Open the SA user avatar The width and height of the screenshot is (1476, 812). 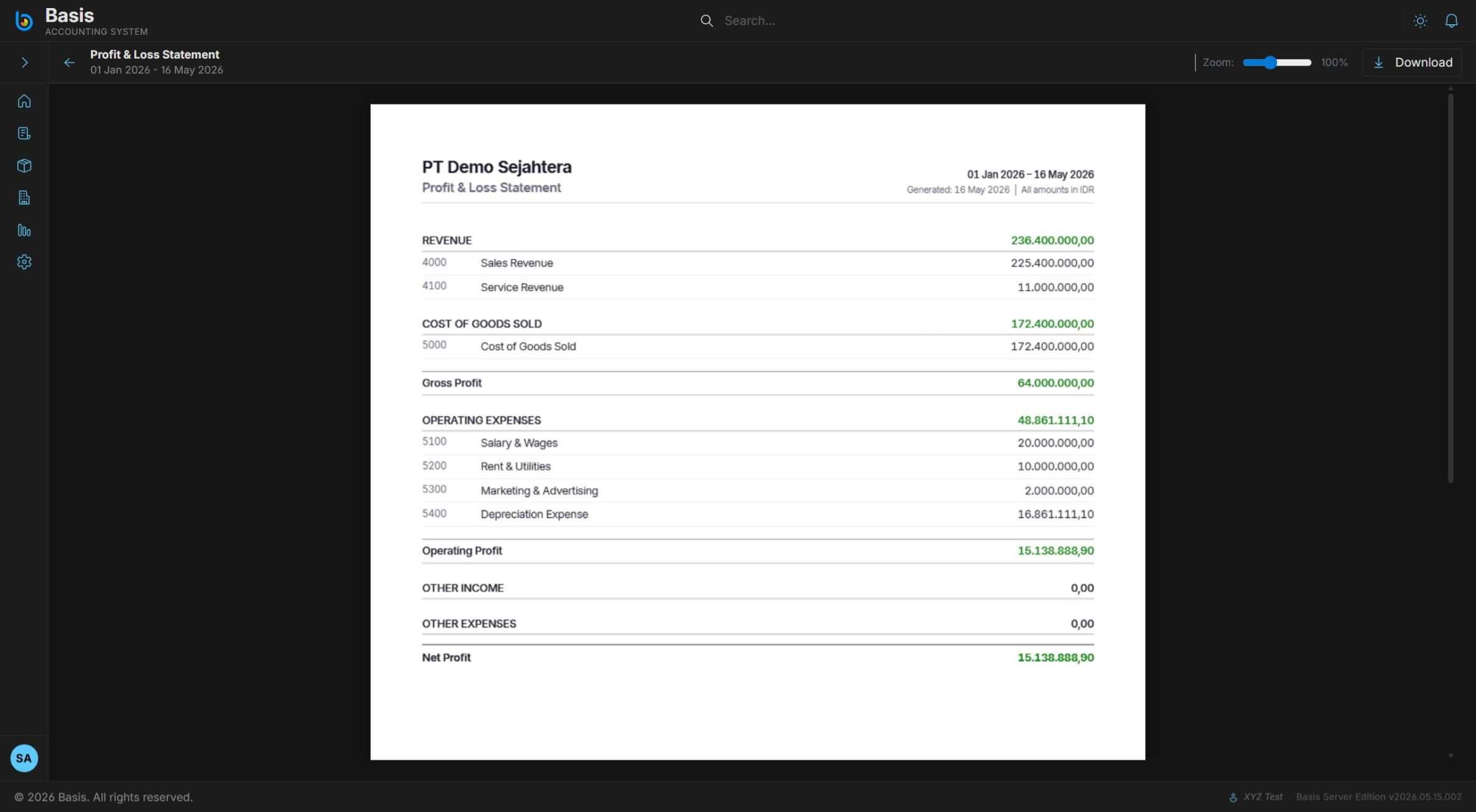coord(24,758)
